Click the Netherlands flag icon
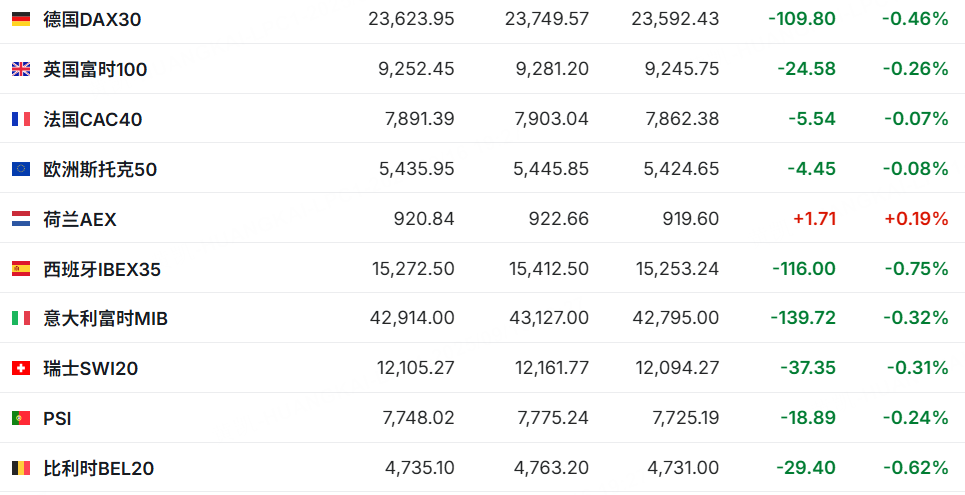This screenshot has width=965, height=495. [x=21, y=219]
